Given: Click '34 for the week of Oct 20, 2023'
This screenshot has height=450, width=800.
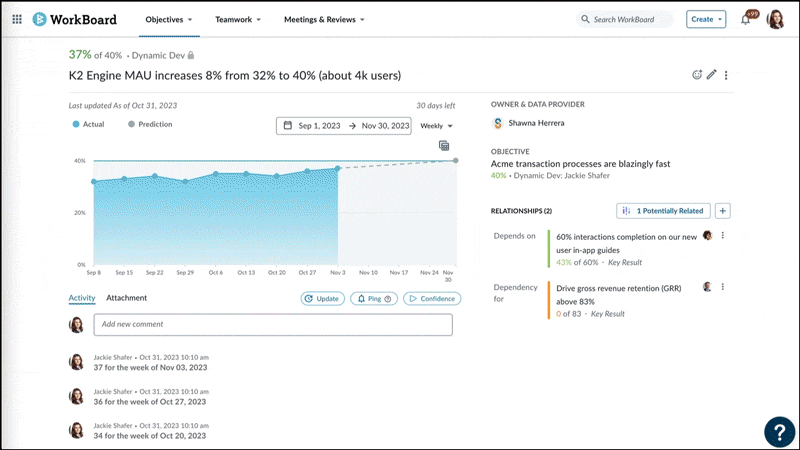Looking at the screenshot, I should 149,436.
